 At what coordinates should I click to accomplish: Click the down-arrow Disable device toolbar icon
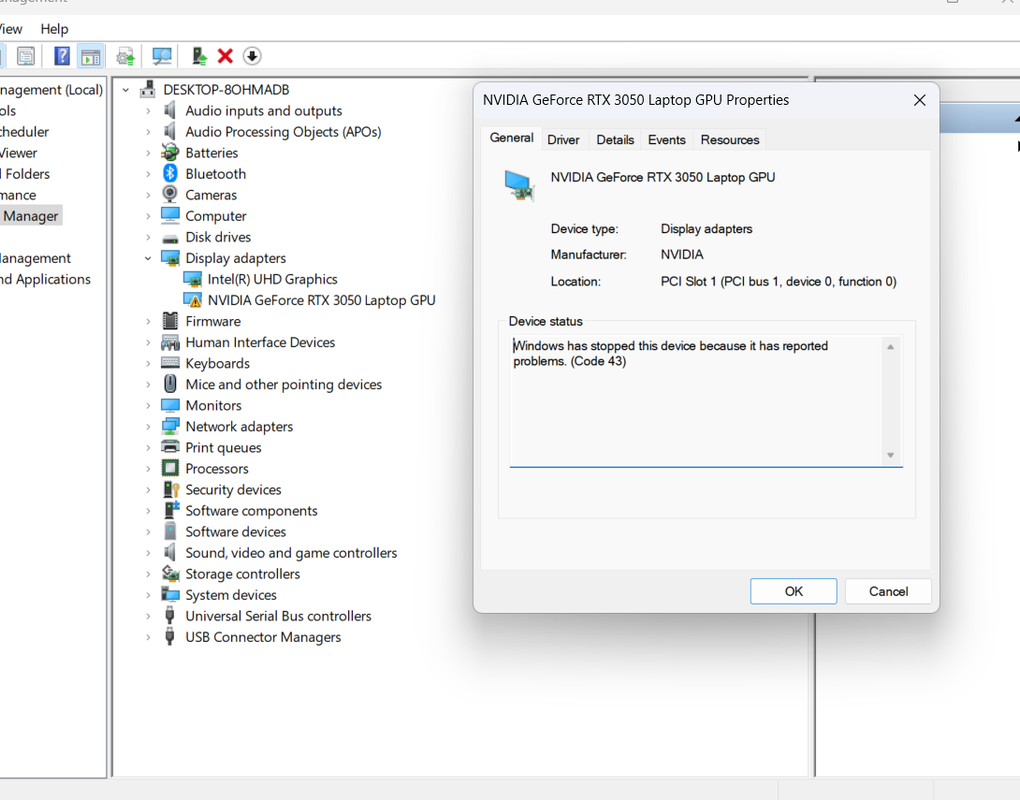coord(252,57)
